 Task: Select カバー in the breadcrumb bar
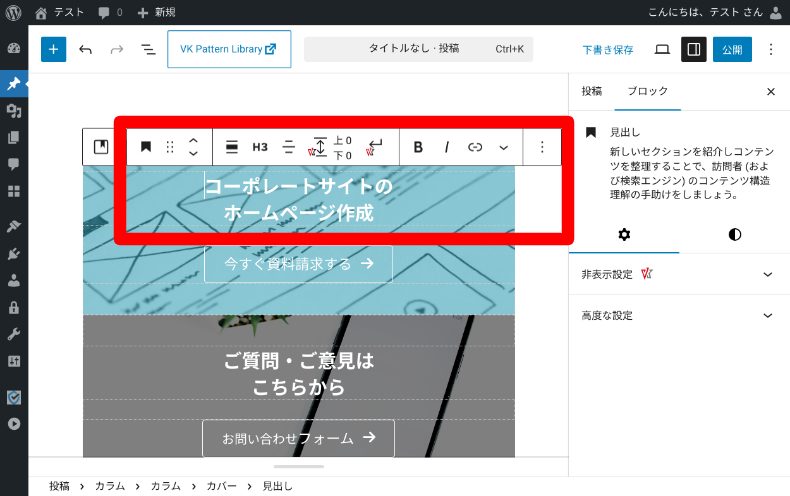pyautogui.click(x=221, y=486)
